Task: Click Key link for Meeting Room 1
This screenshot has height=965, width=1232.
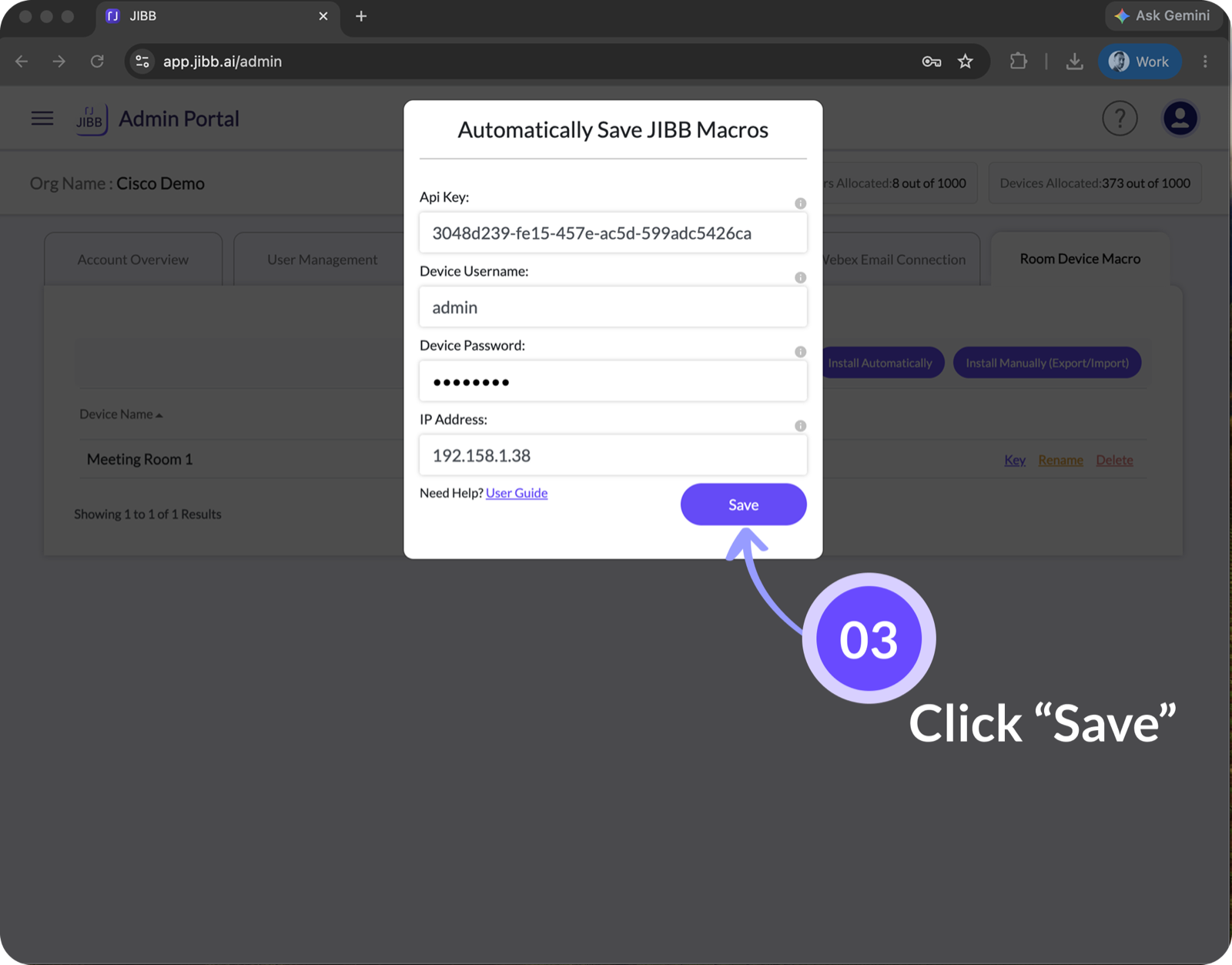Action: [1014, 460]
